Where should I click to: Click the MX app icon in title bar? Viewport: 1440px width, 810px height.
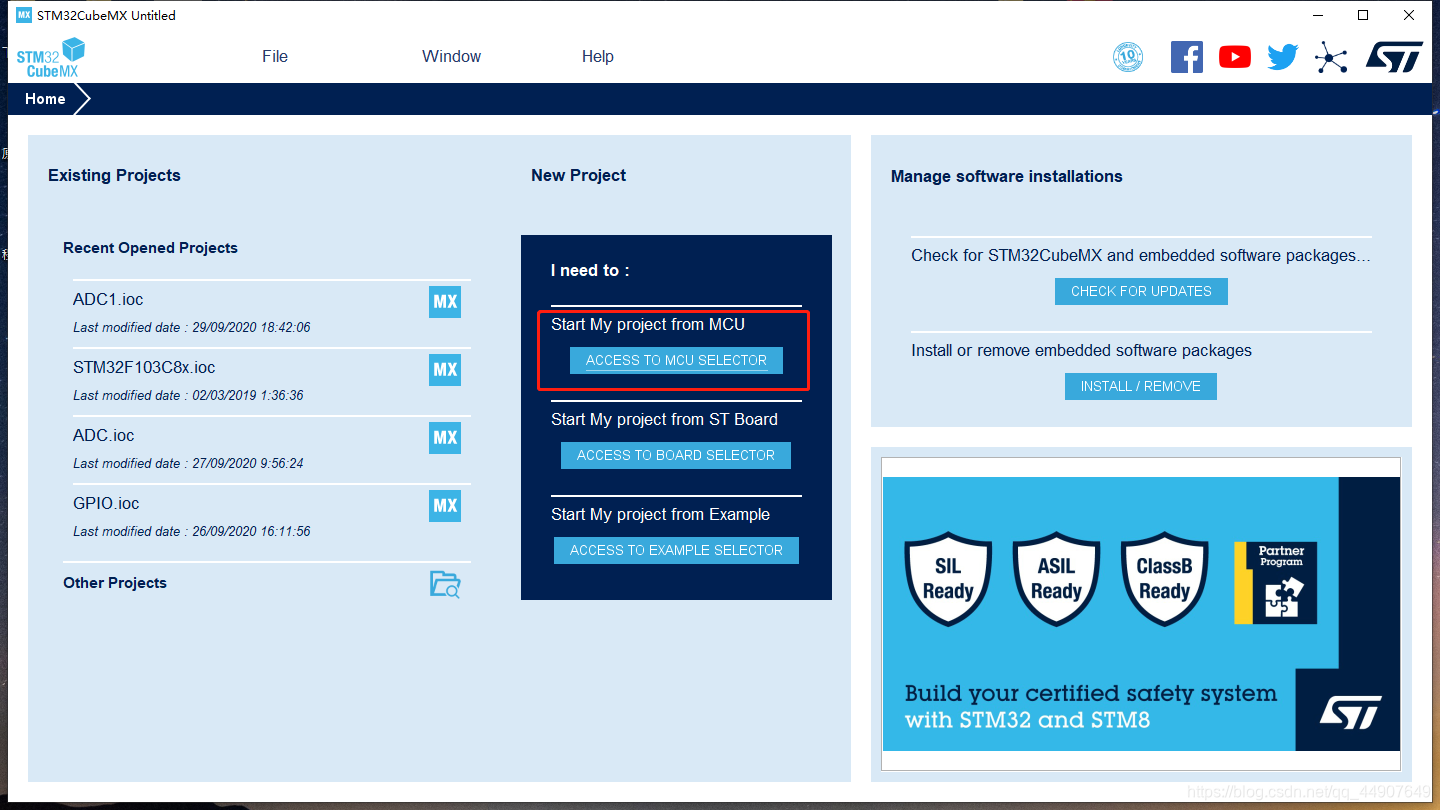pos(24,15)
